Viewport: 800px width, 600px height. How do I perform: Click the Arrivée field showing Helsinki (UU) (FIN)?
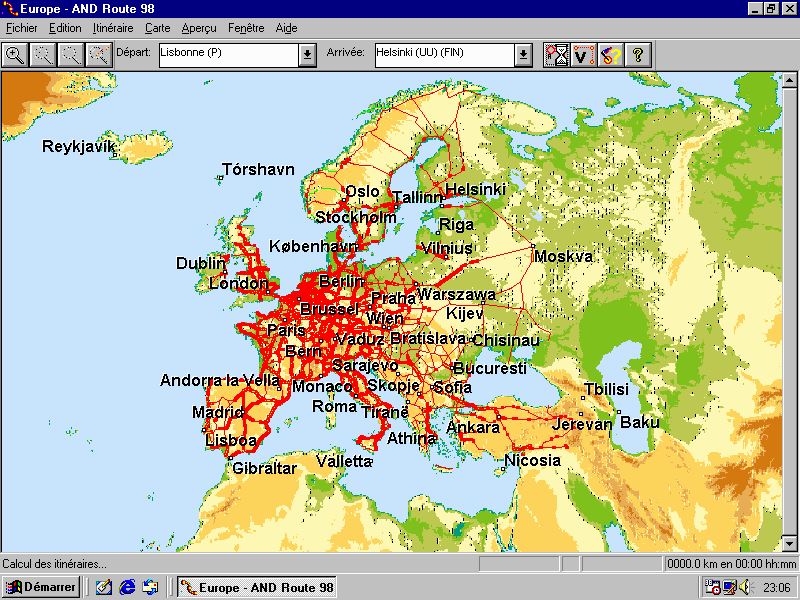click(444, 55)
